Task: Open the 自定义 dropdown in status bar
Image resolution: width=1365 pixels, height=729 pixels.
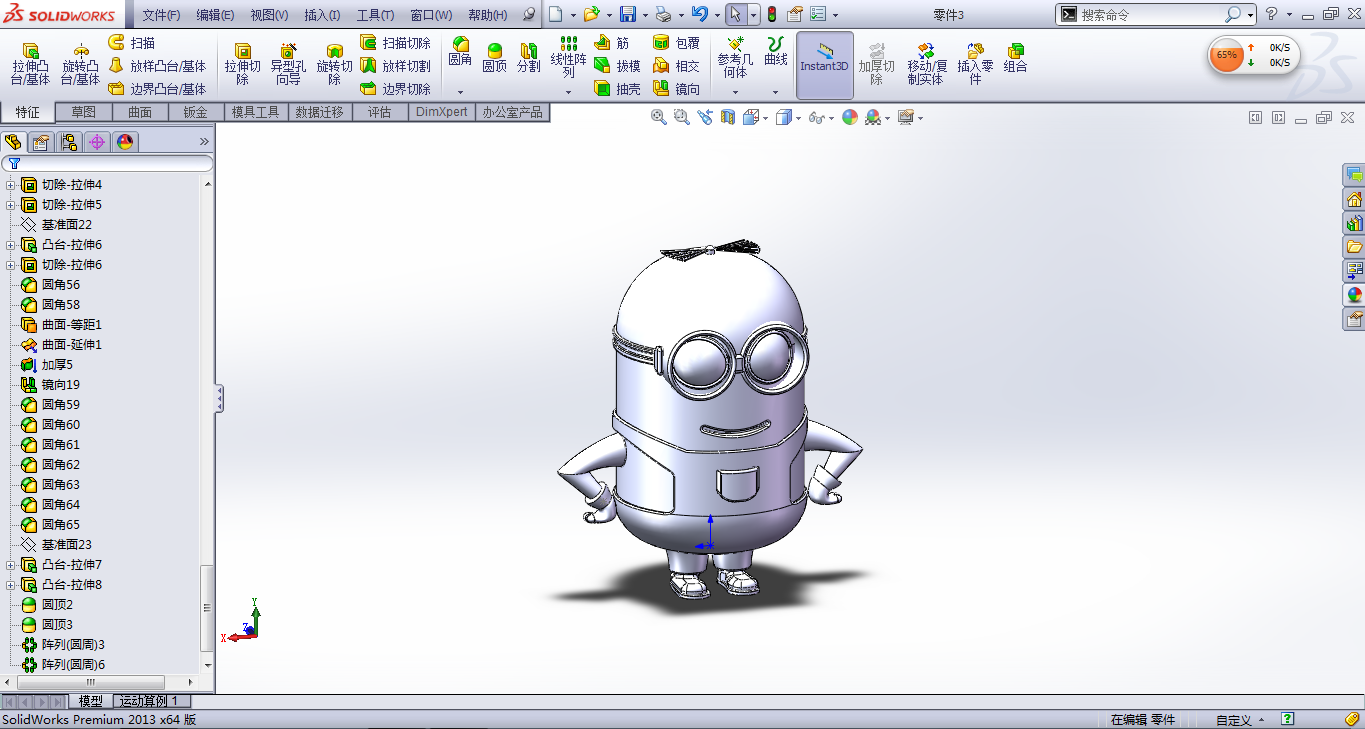Action: pos(1240,719)
